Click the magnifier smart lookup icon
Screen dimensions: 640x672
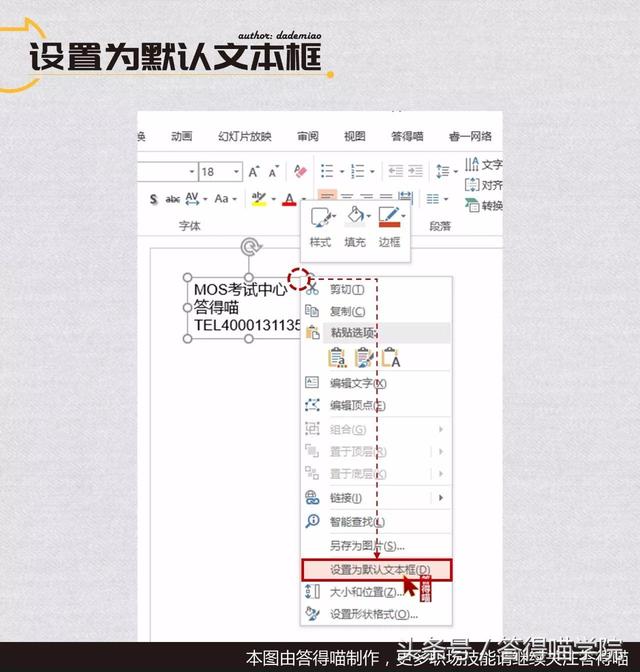point(312,522)
